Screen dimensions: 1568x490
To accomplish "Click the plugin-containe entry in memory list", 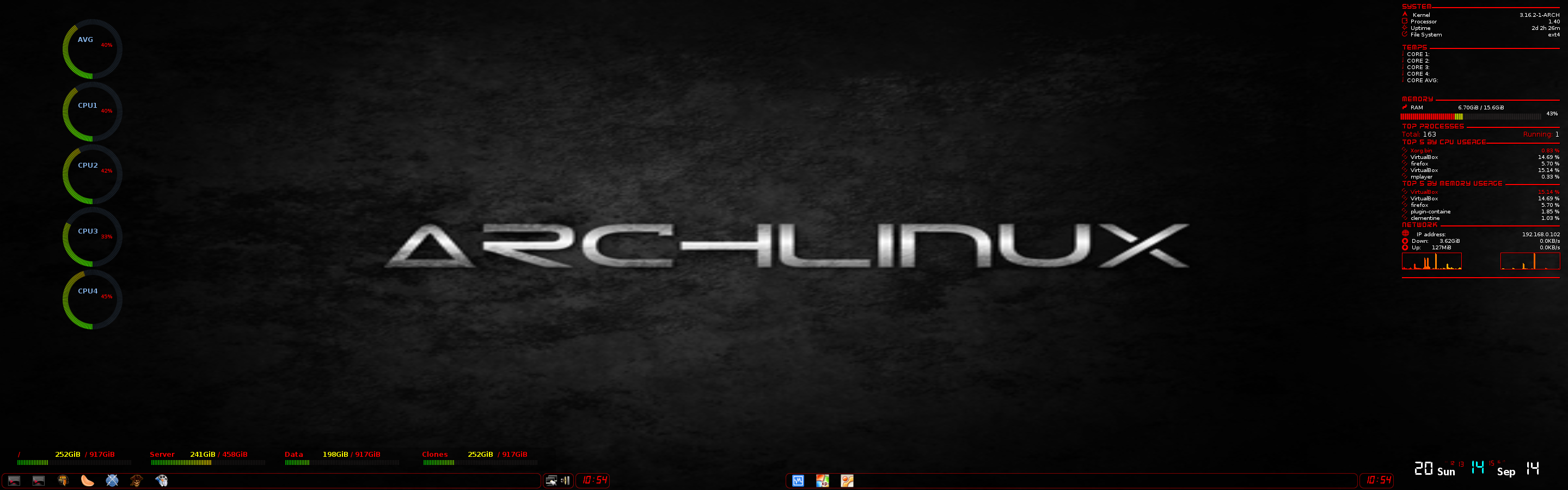I will click(x=1430, y=212).
